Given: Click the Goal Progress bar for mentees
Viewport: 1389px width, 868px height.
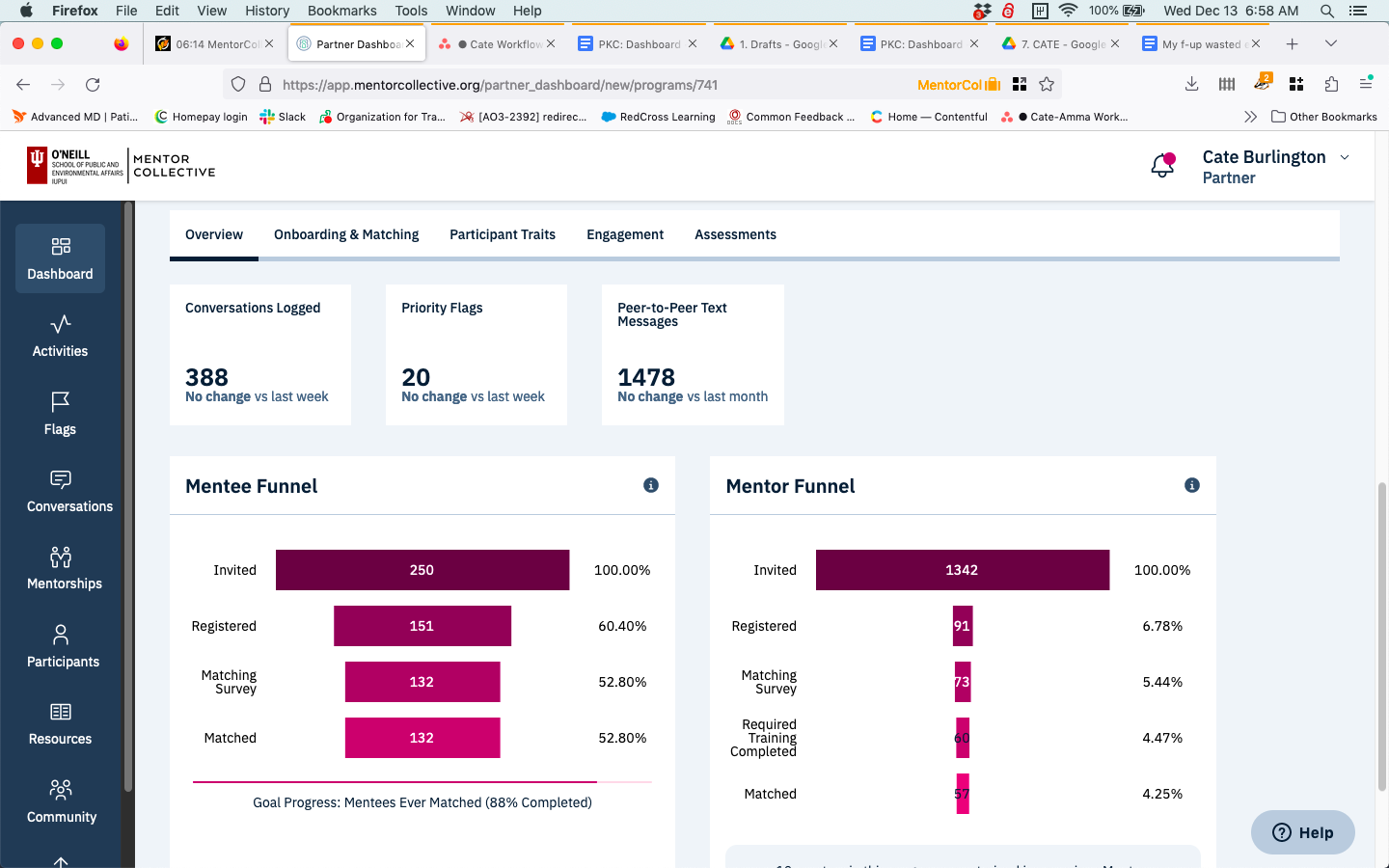Looking at the screenshot, I should pyautogui.click(x=422, y=782).
